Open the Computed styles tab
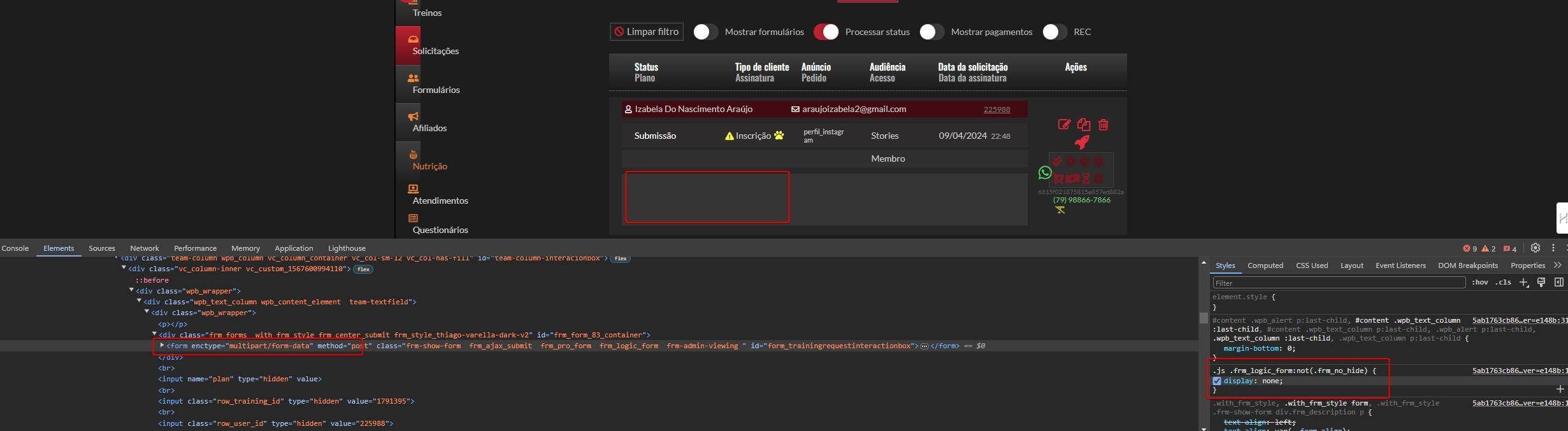The width and height of the screenshot is (1568, 431). (1265, 265)
